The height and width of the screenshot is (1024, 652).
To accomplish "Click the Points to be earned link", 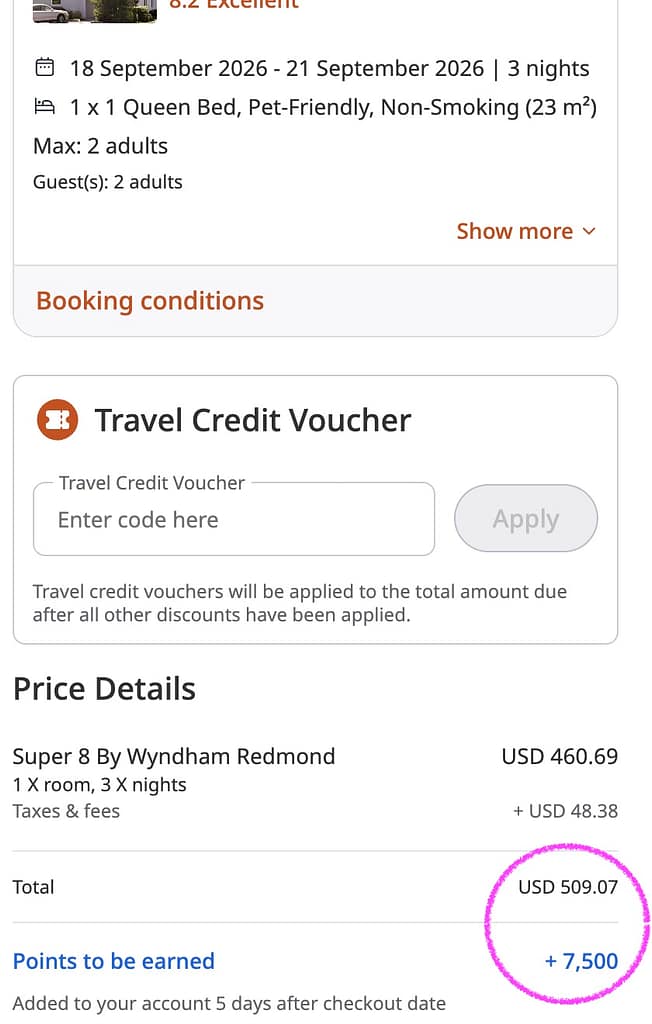I will tap(113, 961).
